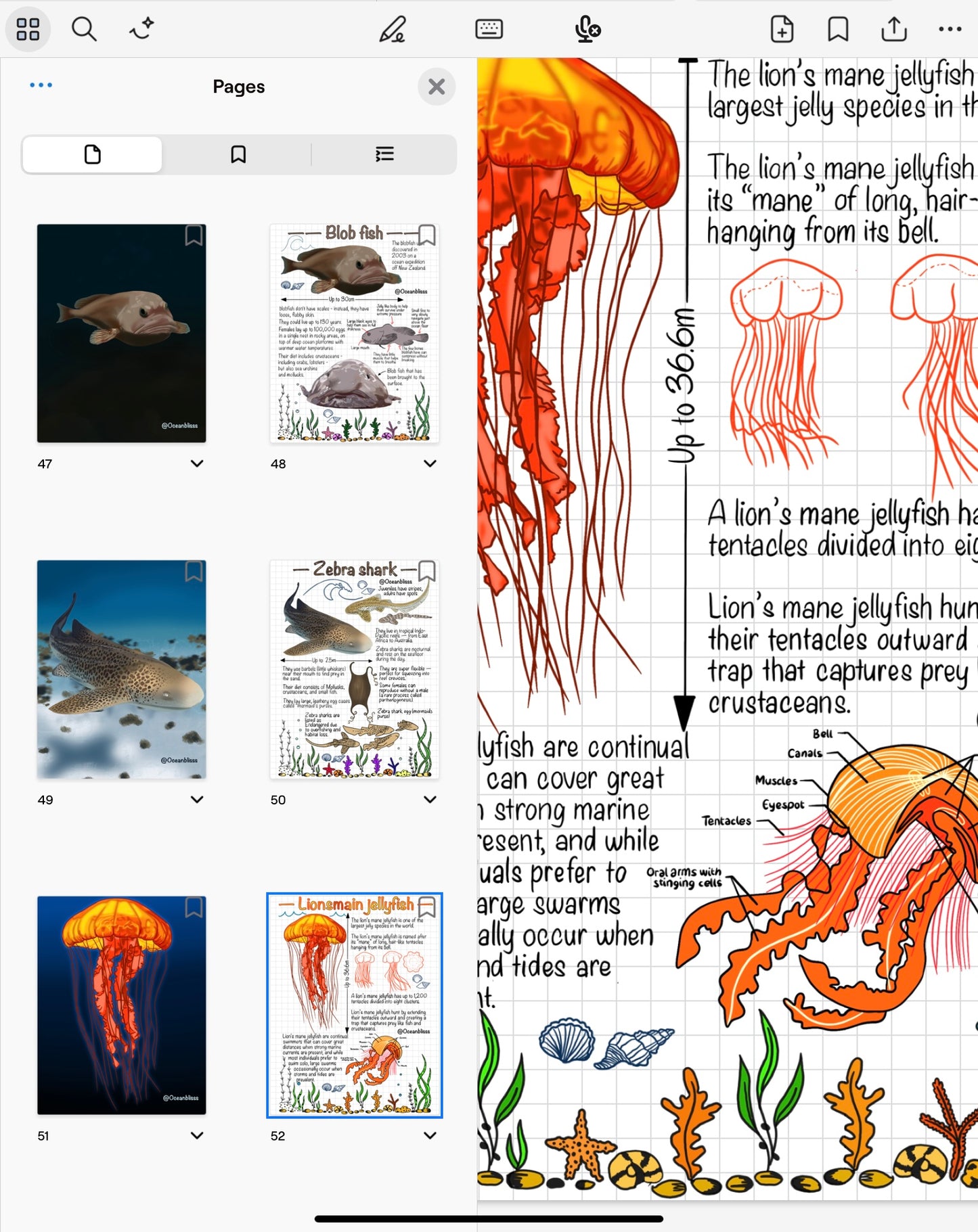
Task: Switch to the bookmarks tab in Pages
Action: coord(238,154)
